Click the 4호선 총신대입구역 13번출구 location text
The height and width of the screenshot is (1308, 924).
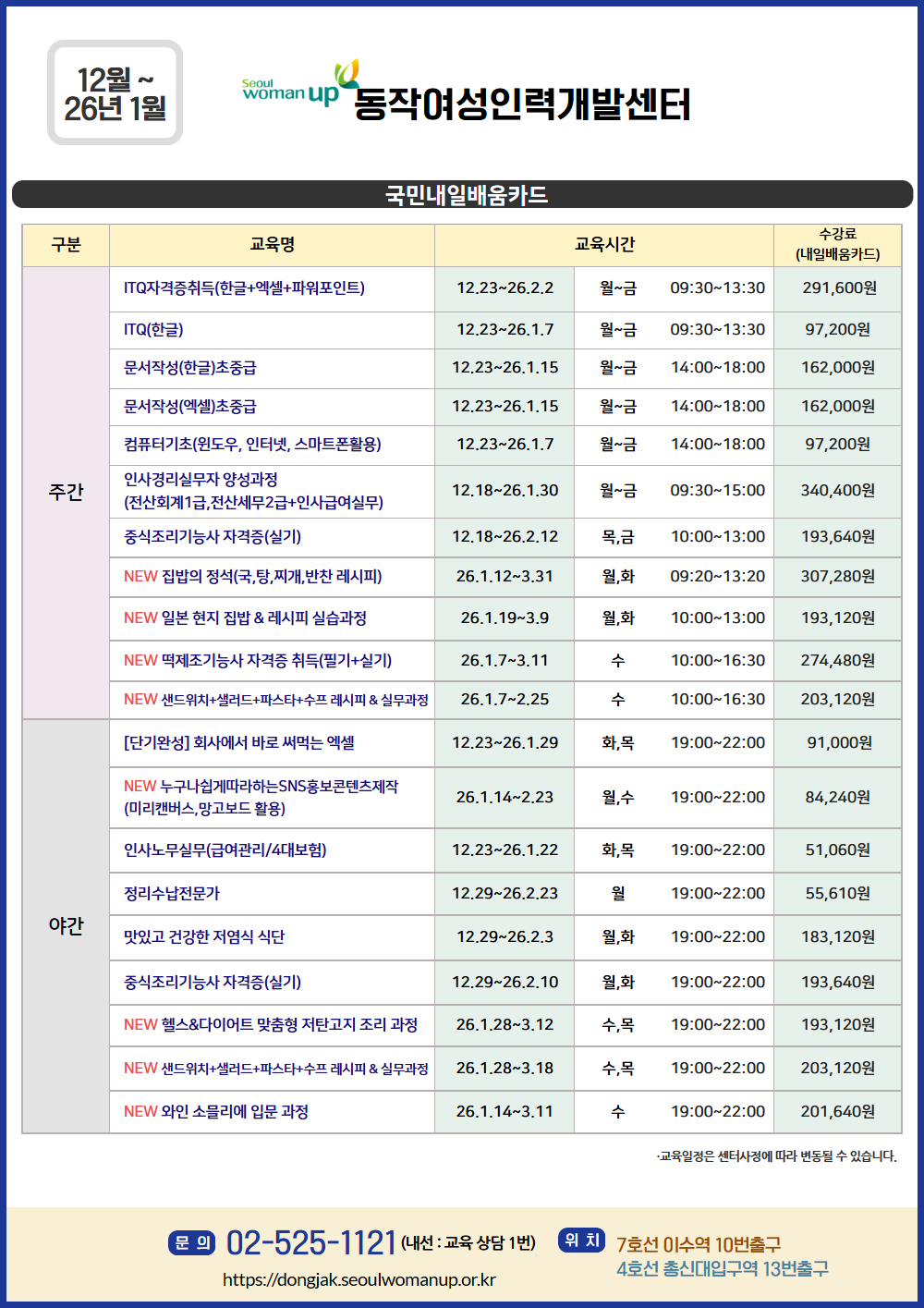pos(722,1269)
